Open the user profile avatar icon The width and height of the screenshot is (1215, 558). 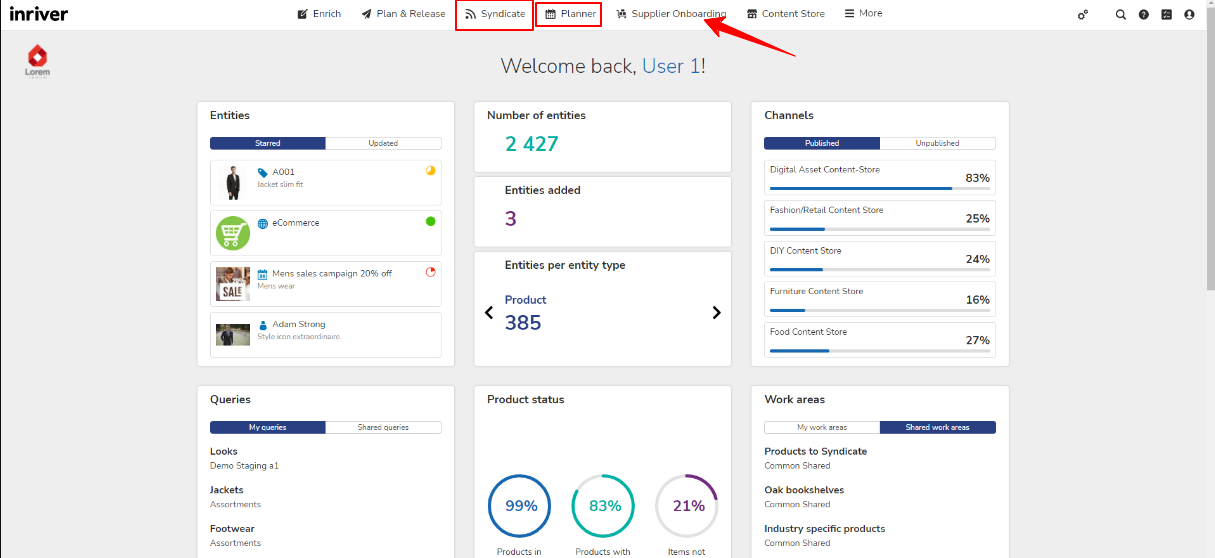point(1189,15)
